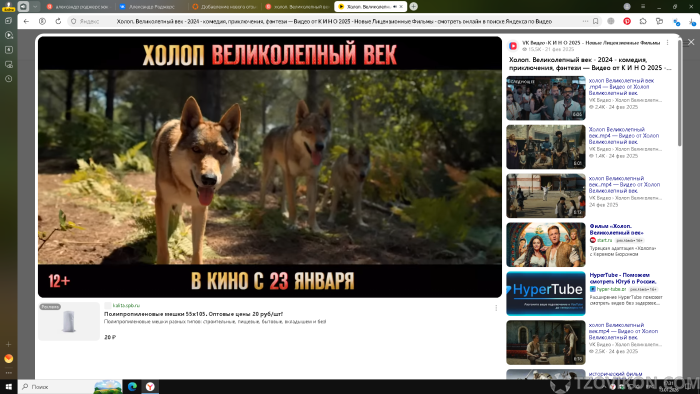
Task: Open Microsoft Edge from the taskbar
Action: (x=132, y=386)
